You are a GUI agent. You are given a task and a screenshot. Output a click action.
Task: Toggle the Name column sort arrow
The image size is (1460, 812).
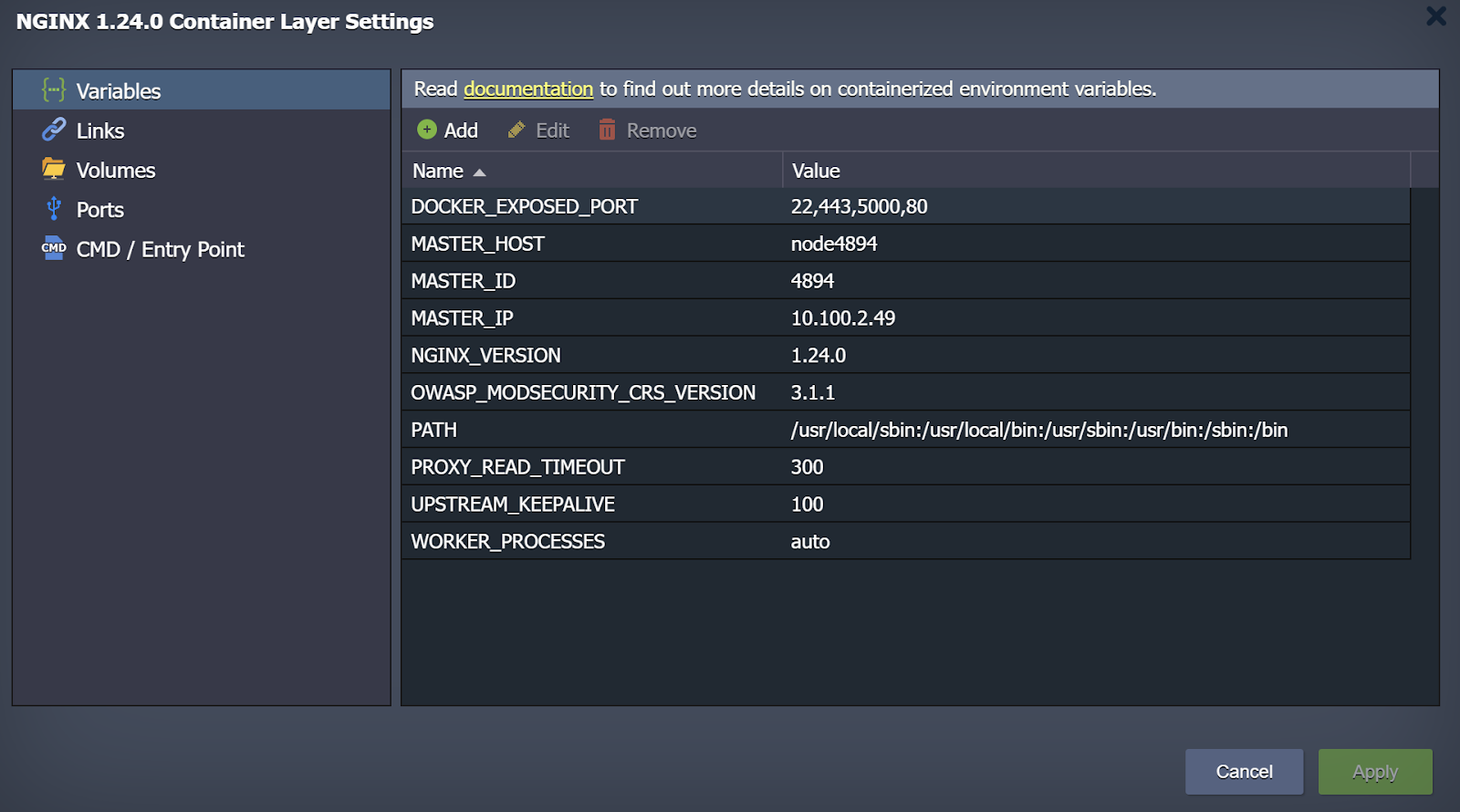click(479, 172)
